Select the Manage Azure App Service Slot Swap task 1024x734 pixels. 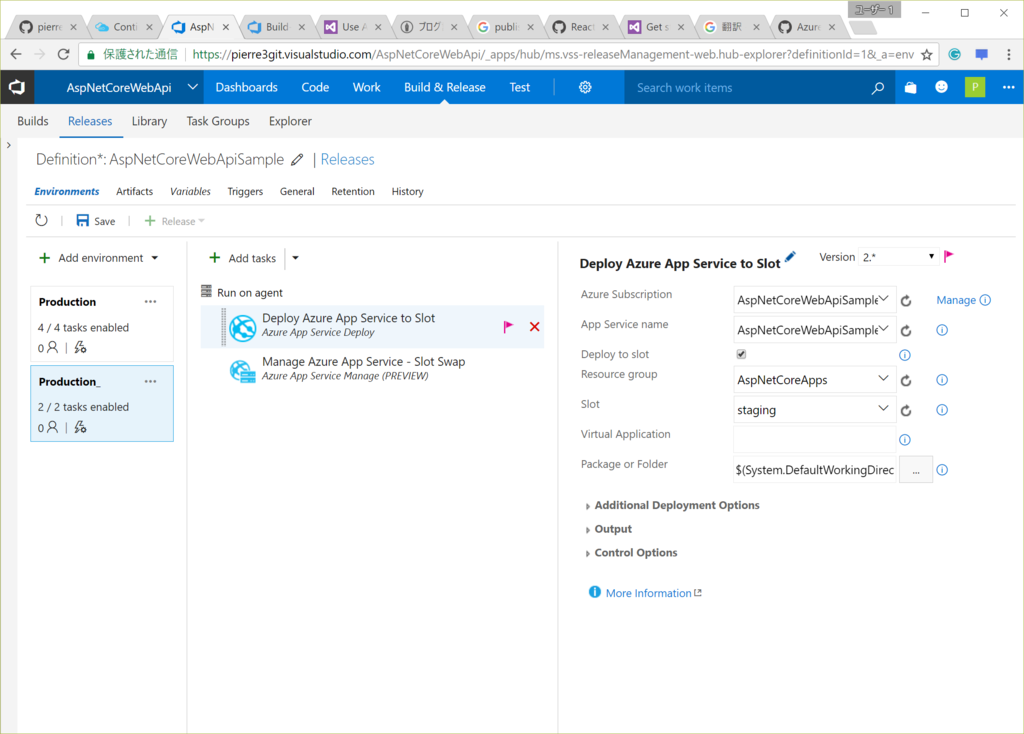tap(372, 369)
